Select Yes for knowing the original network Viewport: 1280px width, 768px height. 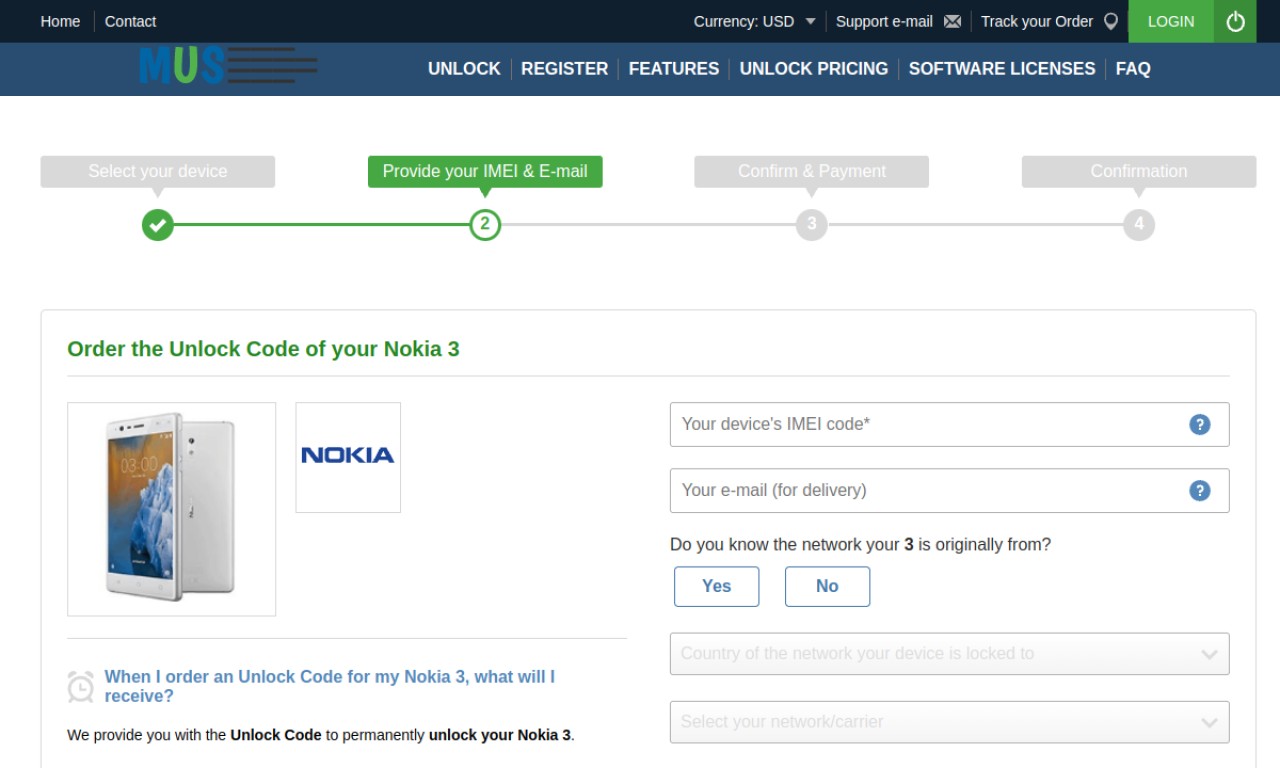(x=716, y=586)
